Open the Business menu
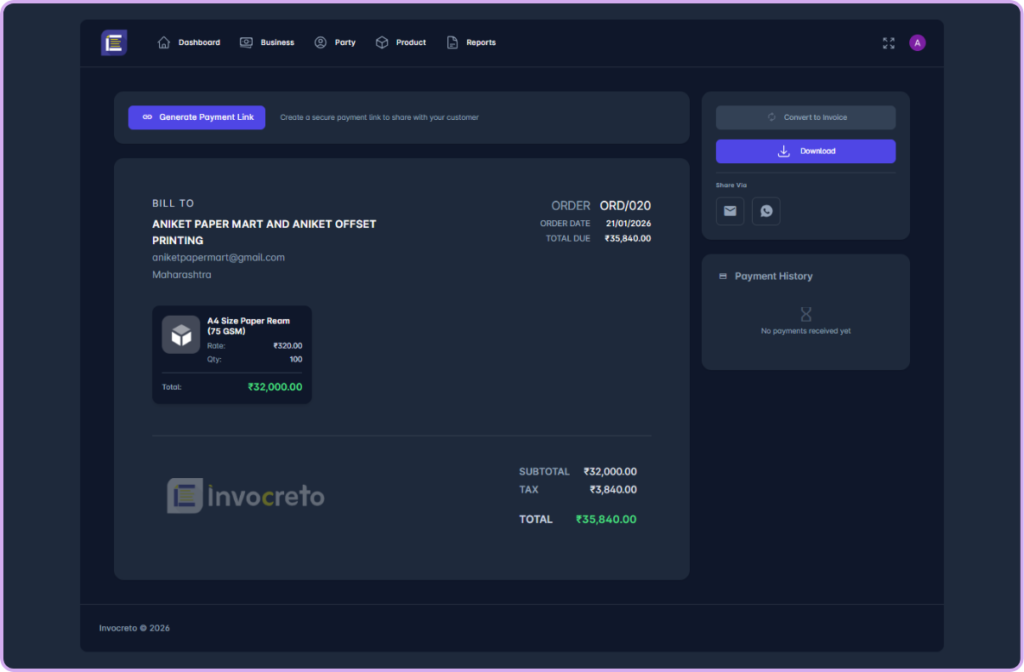This screenshot has width=1024, height=672. 267,43
